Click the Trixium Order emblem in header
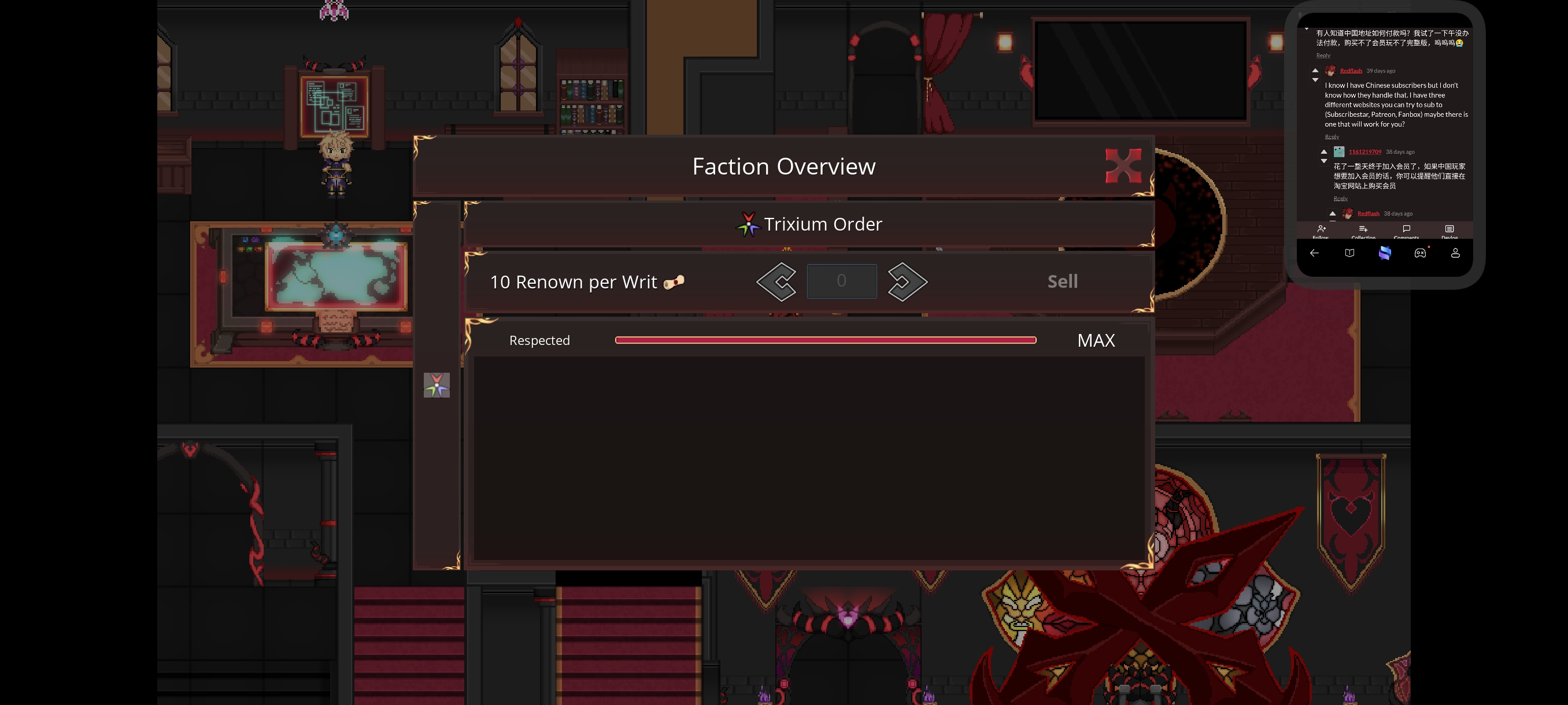The height and width of the screenshot is (705, 1568). coord(748,224)
